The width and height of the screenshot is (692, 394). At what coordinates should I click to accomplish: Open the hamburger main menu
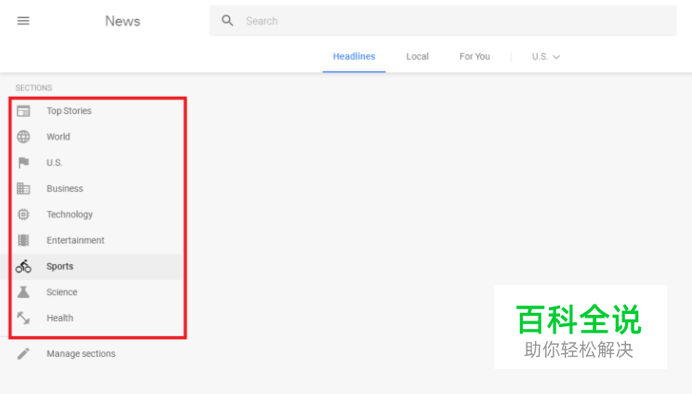pyautogui.click(x=23, y=21)
